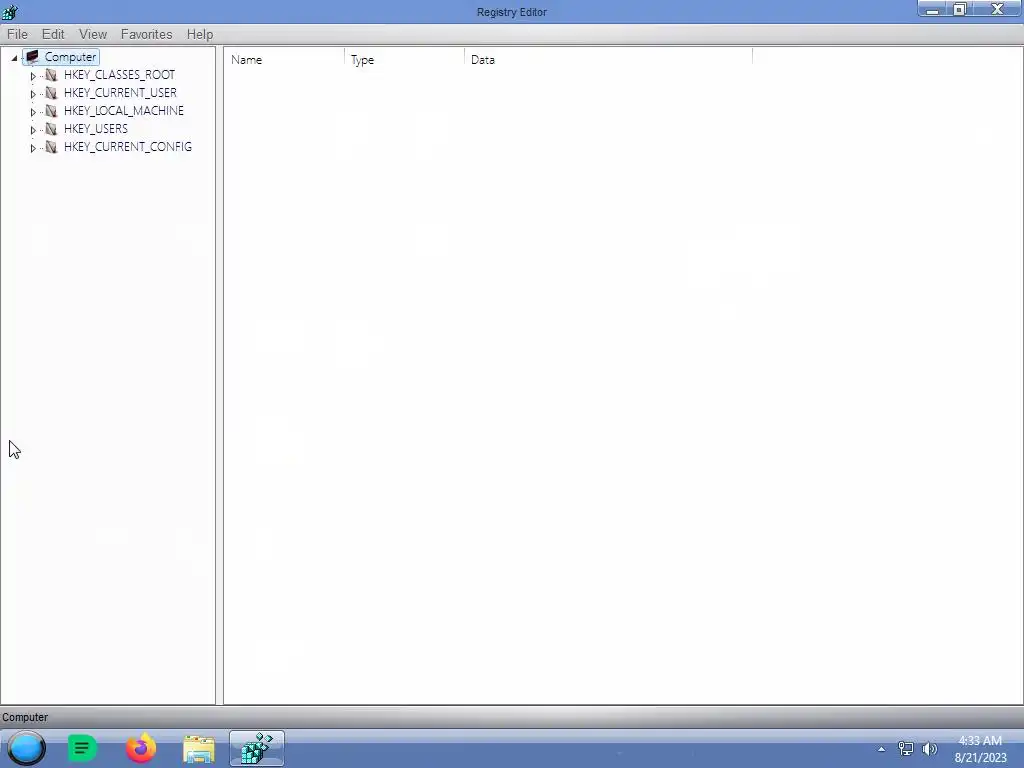Open File Explorer from taskbar
The width and height of the screenshot is (1024, 768).
coord(199,749)
